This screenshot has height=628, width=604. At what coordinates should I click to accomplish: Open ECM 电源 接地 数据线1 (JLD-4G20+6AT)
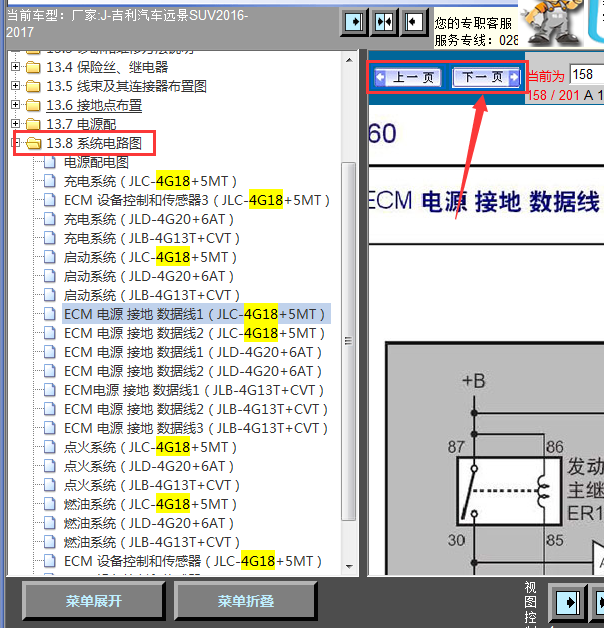pyautogui.click(x=193, y=352)
